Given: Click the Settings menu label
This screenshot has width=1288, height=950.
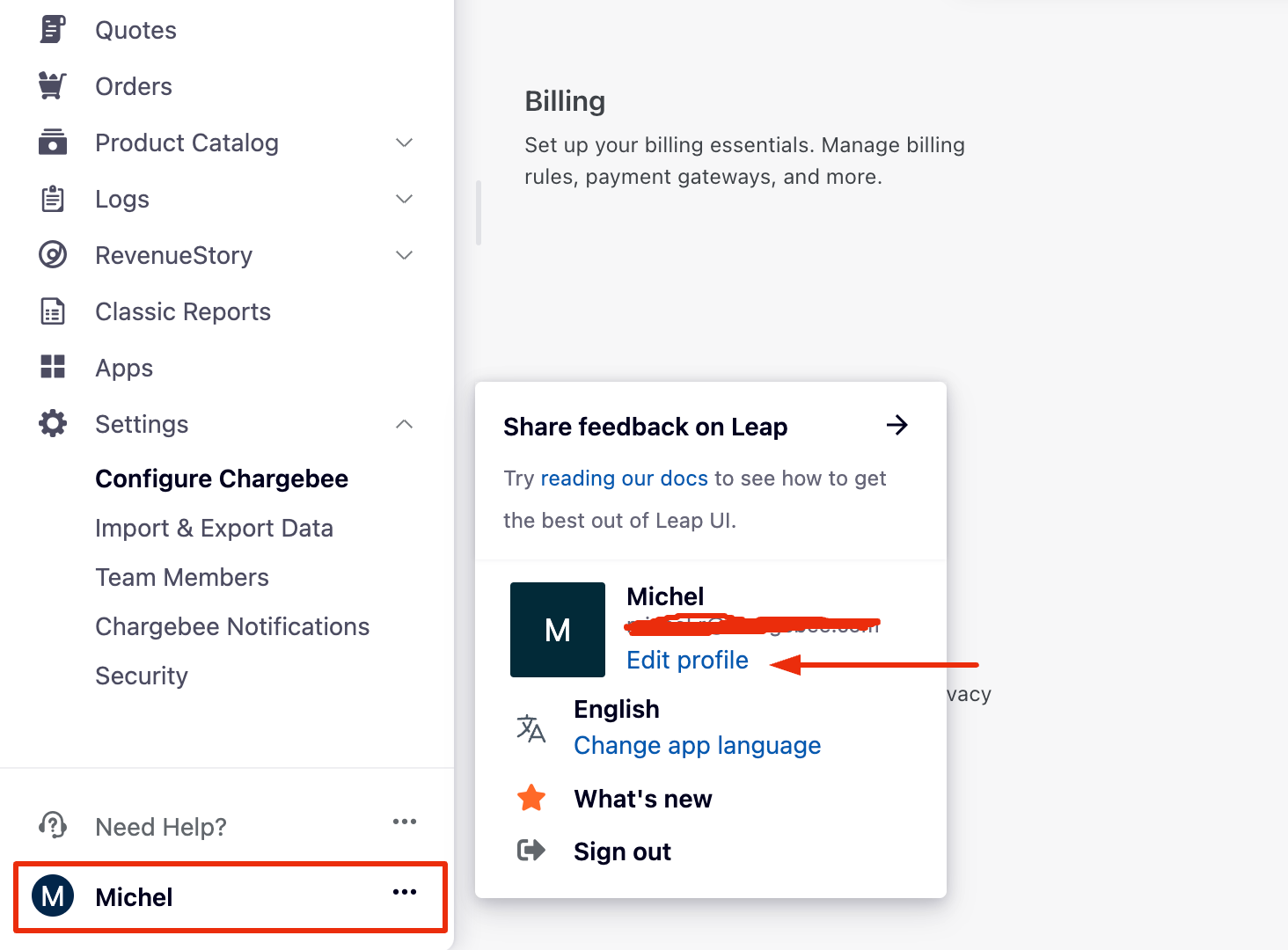Looking at the screenshot, I should coord(142,424).
